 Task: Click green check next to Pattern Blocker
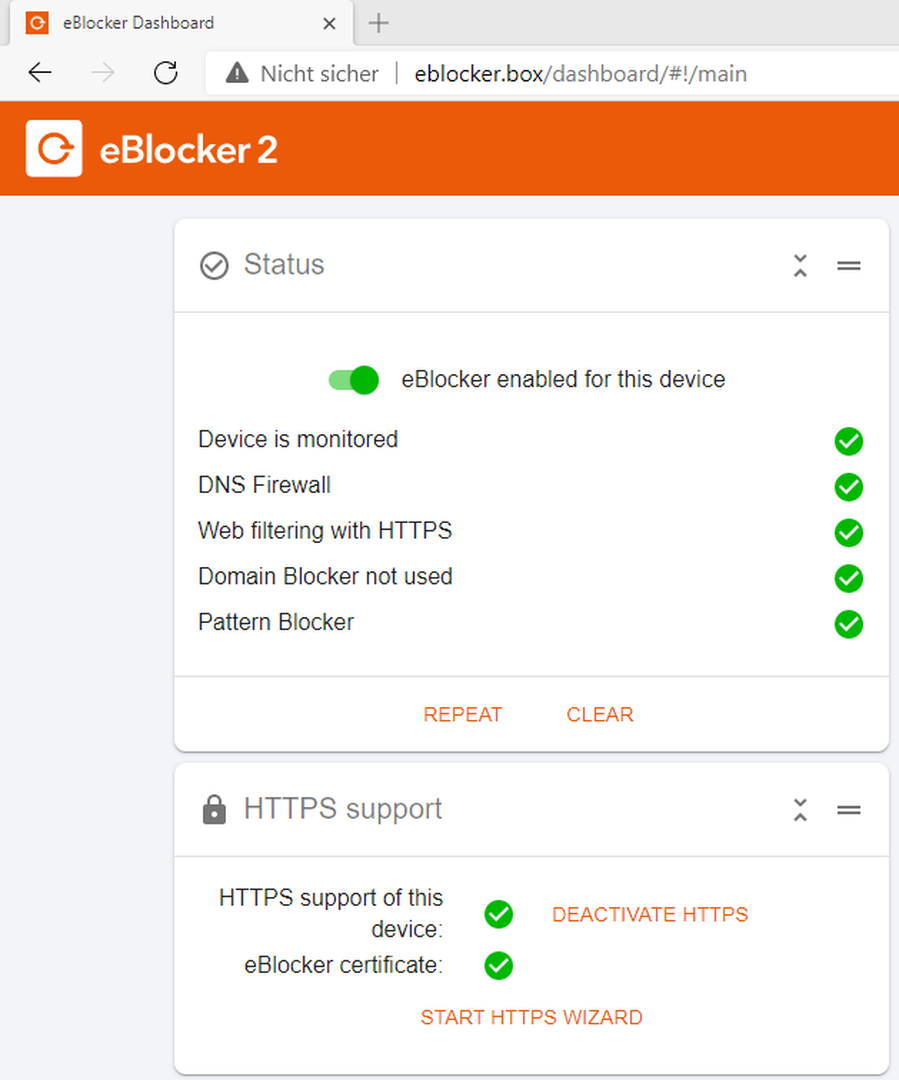click(x=849, y=624)
